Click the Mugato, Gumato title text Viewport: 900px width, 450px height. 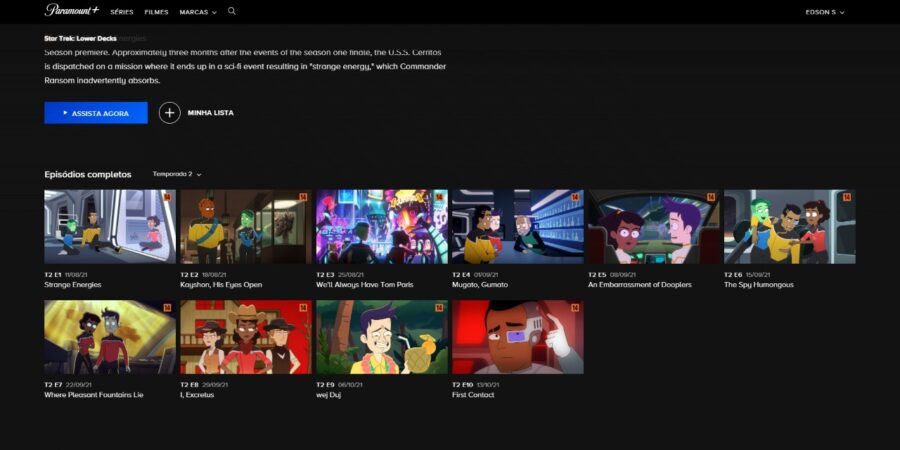(480, 285)
